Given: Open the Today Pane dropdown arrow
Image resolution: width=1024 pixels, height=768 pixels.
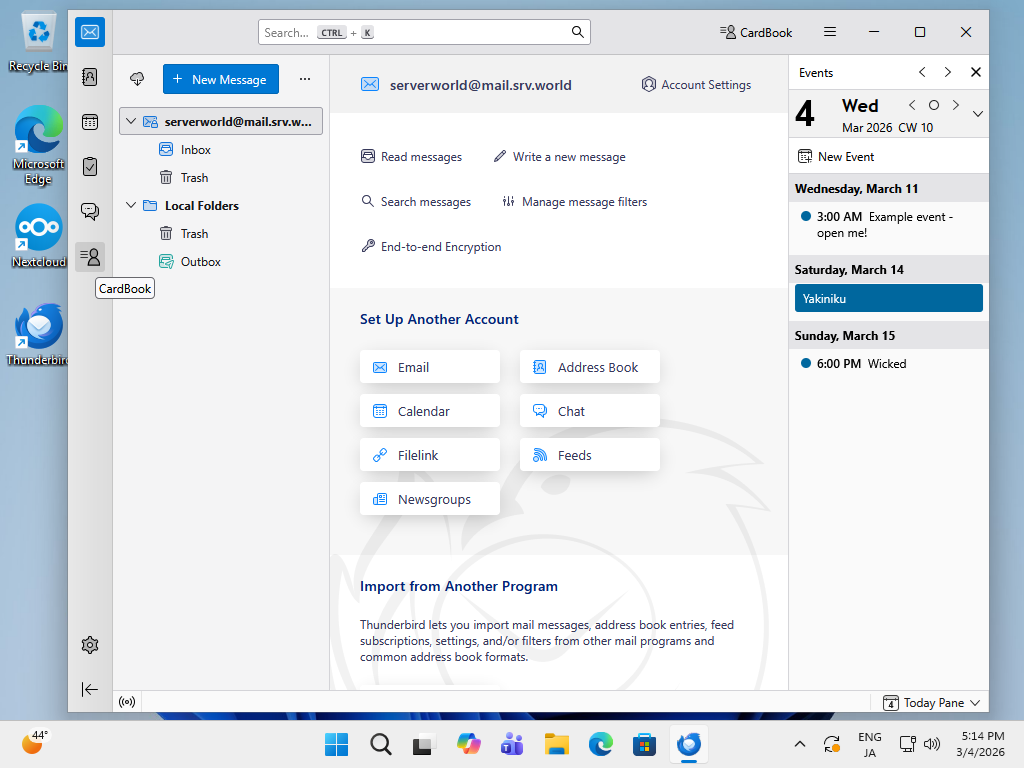Looking at the screenshot, I should 975,703.
